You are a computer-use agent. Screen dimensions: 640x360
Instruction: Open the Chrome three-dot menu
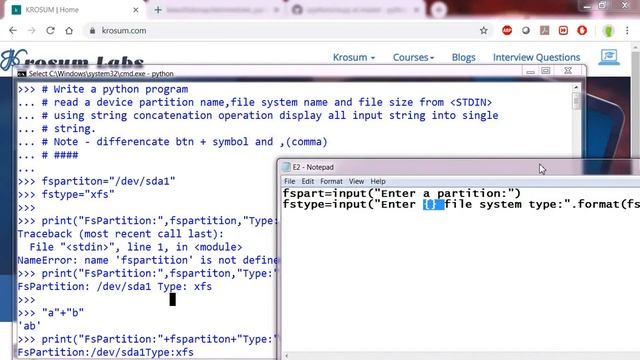(x=627, y=31)
